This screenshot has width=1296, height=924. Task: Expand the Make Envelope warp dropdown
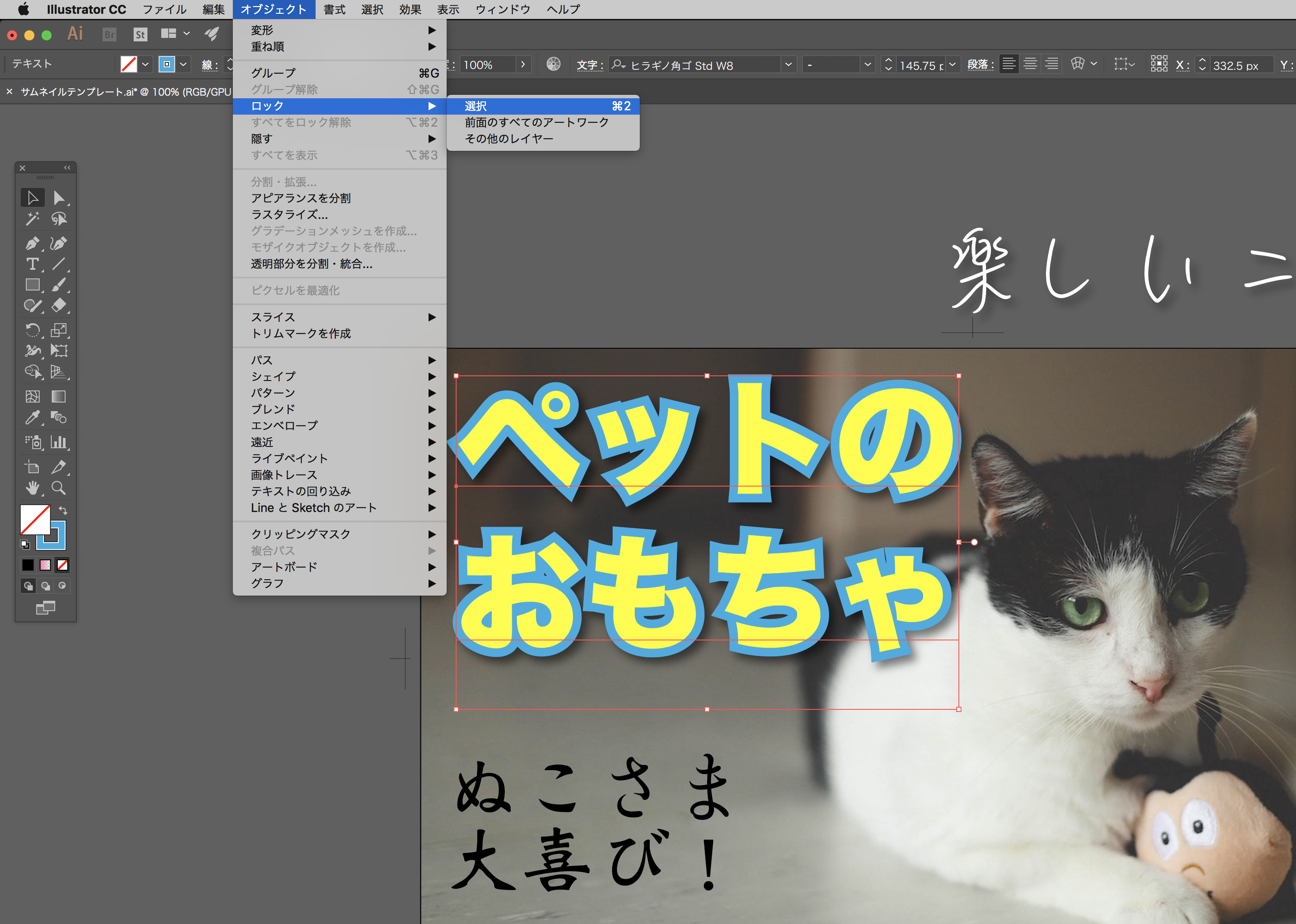1093,64
